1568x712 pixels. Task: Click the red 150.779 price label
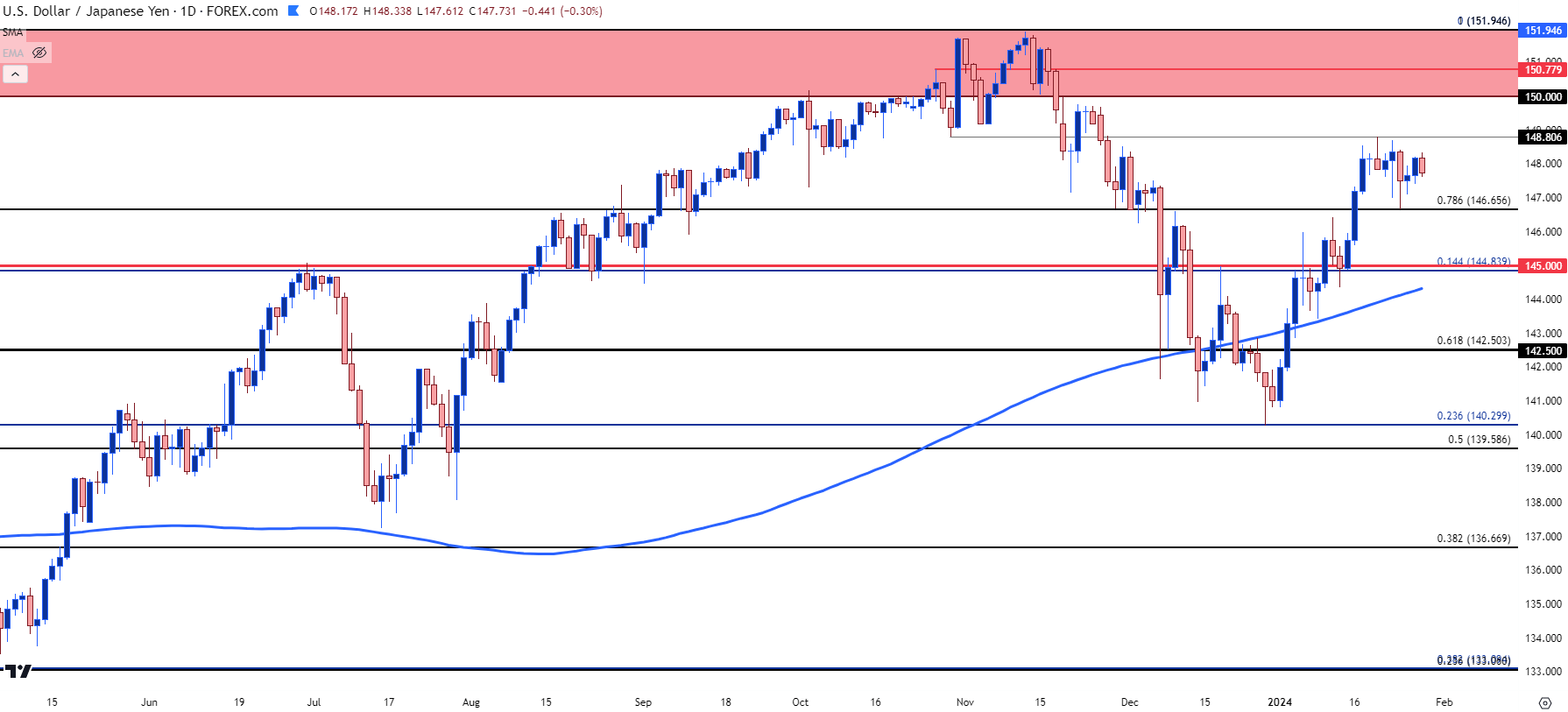click(1543, 69)
